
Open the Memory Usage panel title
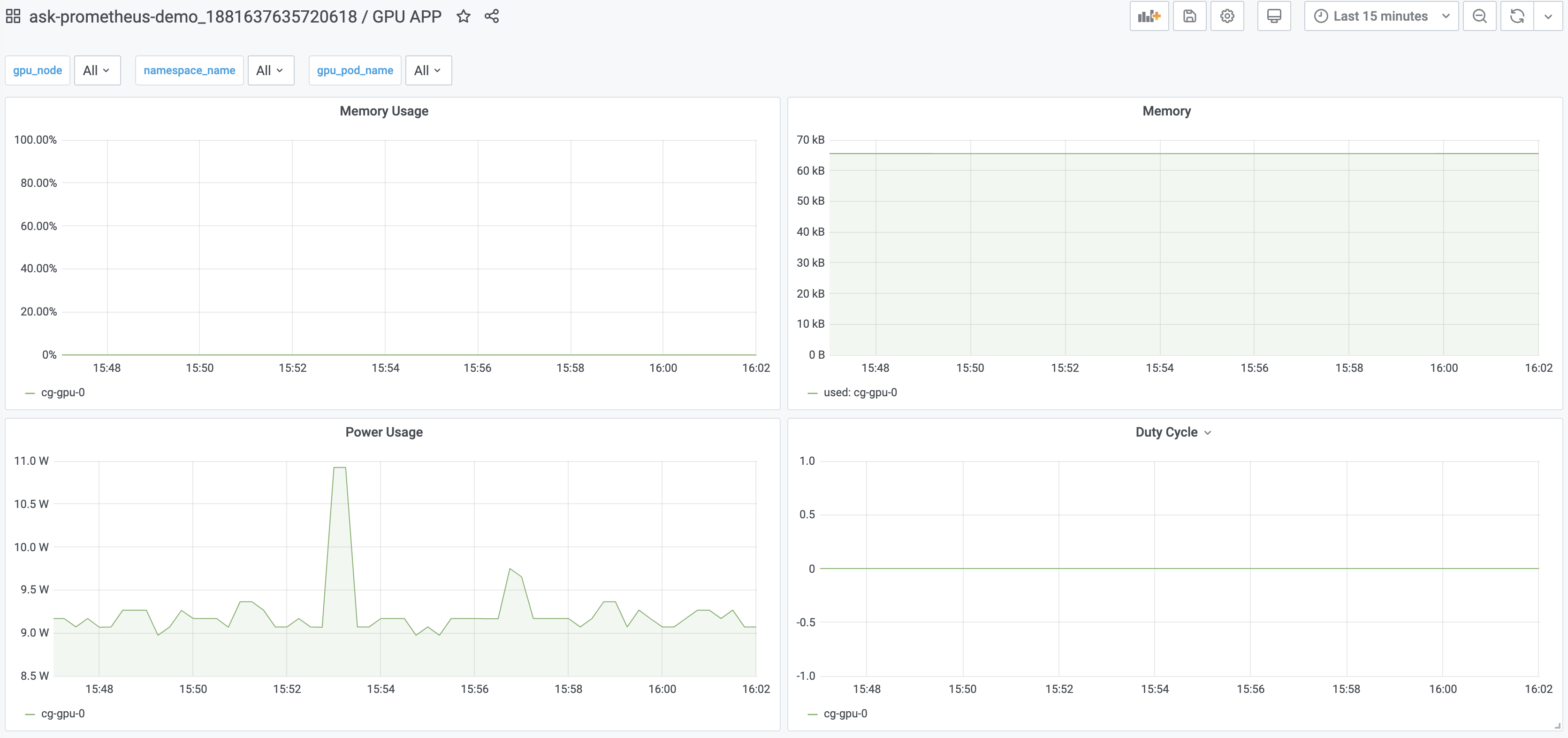[x=384, y=111]
